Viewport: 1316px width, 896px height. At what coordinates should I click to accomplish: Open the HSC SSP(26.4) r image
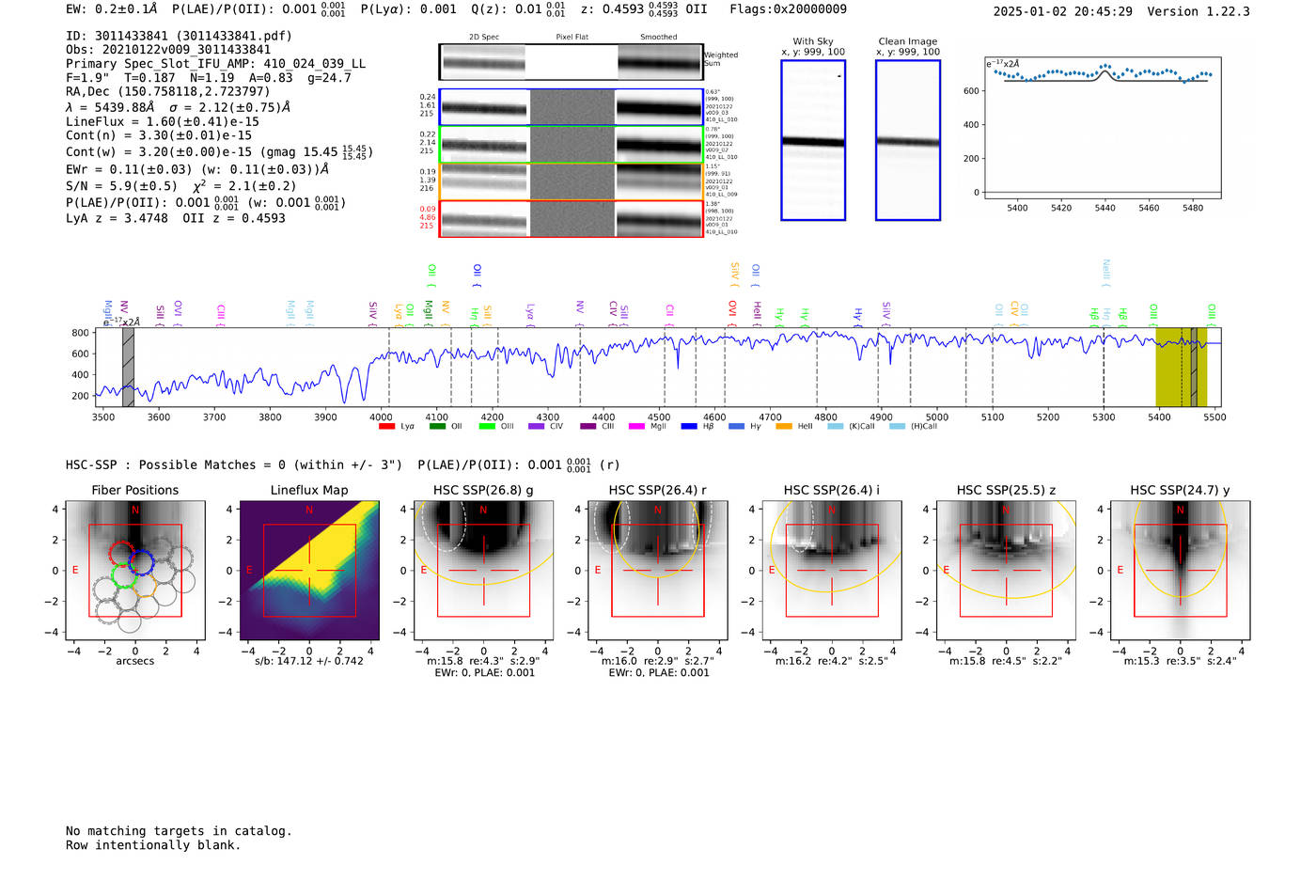[658, 571]
